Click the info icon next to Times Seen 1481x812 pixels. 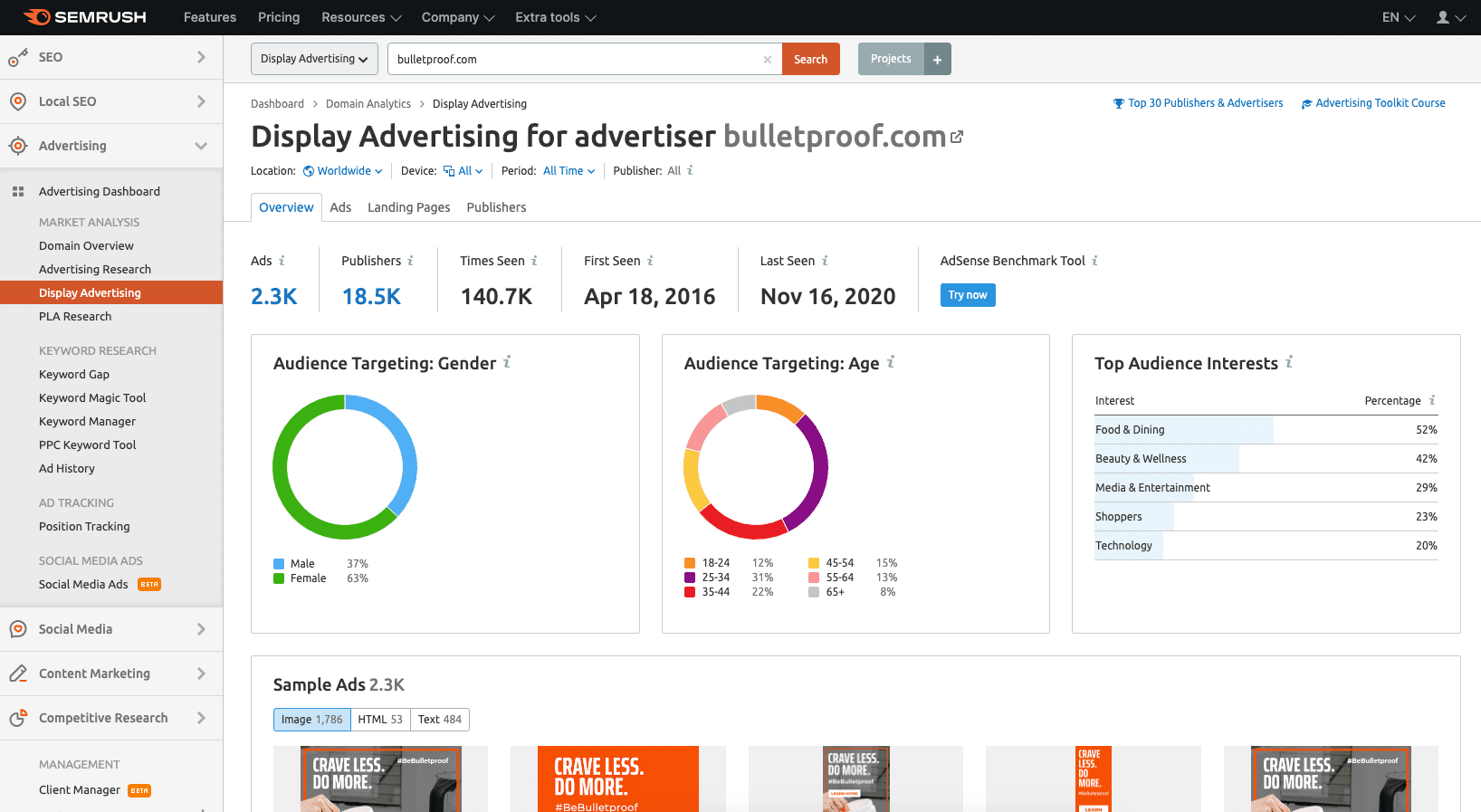point(534,261)
